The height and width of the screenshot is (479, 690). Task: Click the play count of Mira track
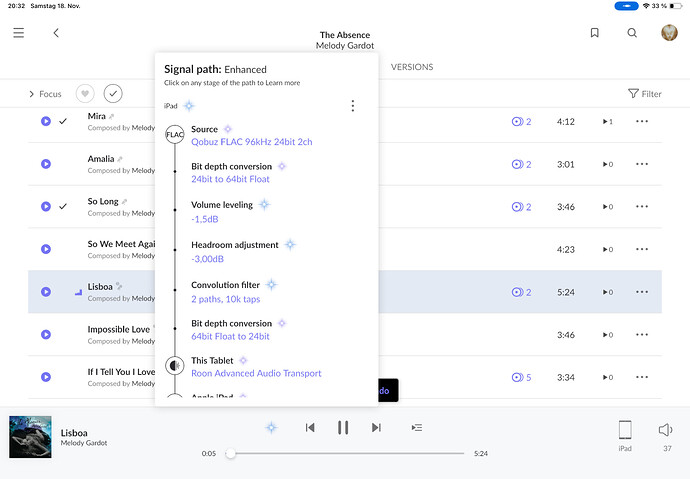point(608,121)
